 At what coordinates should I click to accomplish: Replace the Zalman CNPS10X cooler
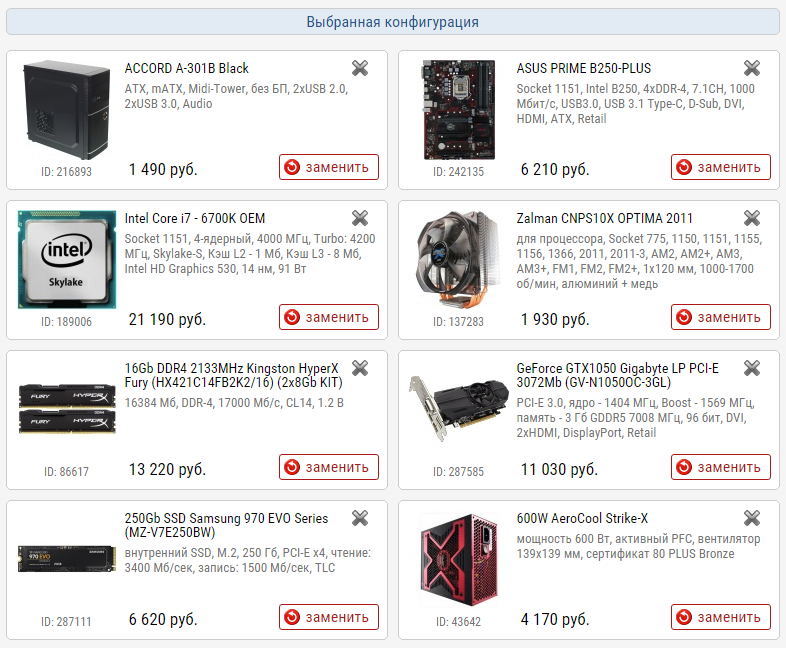721,317
